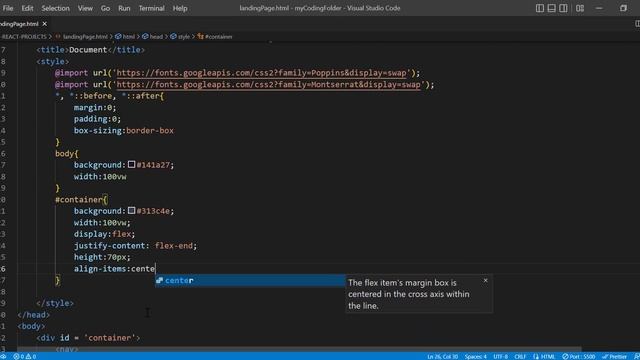Viewport: 640px width, 360px height.
Task: Open the Customize Layout icon
Action: (580, 8)
